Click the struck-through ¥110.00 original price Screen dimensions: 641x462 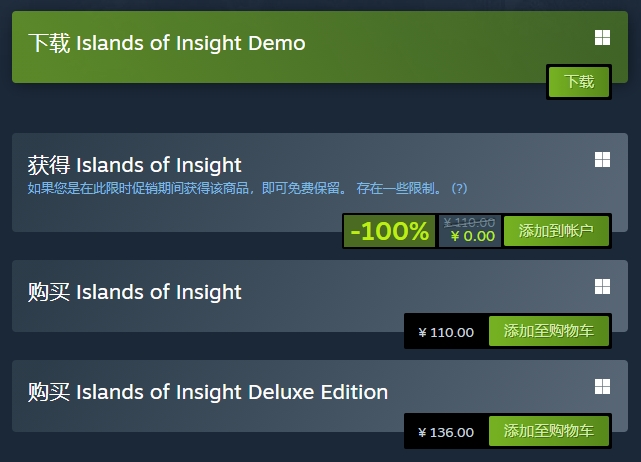pyautogui.click(x=469, y=222)
